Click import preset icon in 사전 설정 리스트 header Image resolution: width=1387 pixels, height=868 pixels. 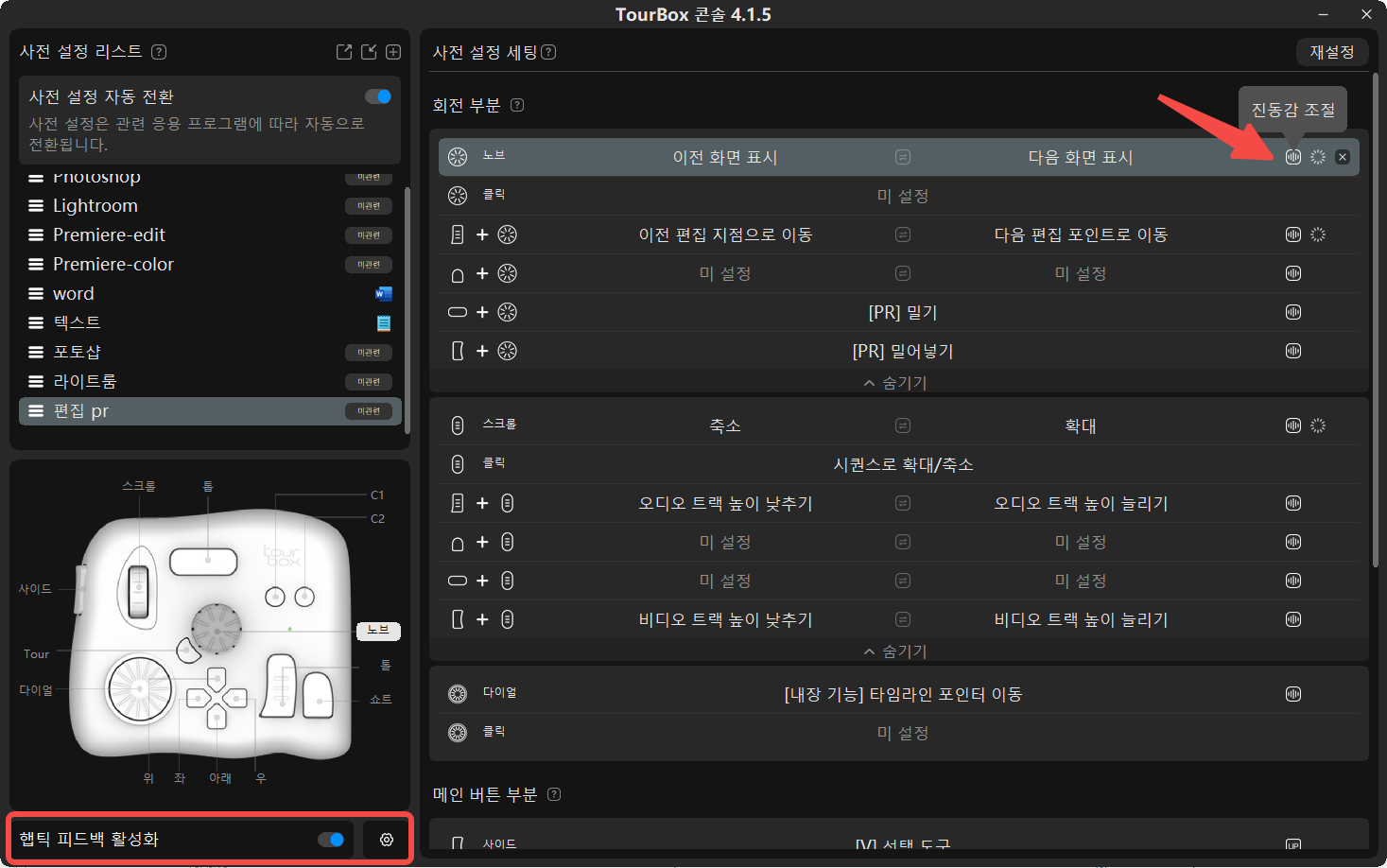[369, 52]
